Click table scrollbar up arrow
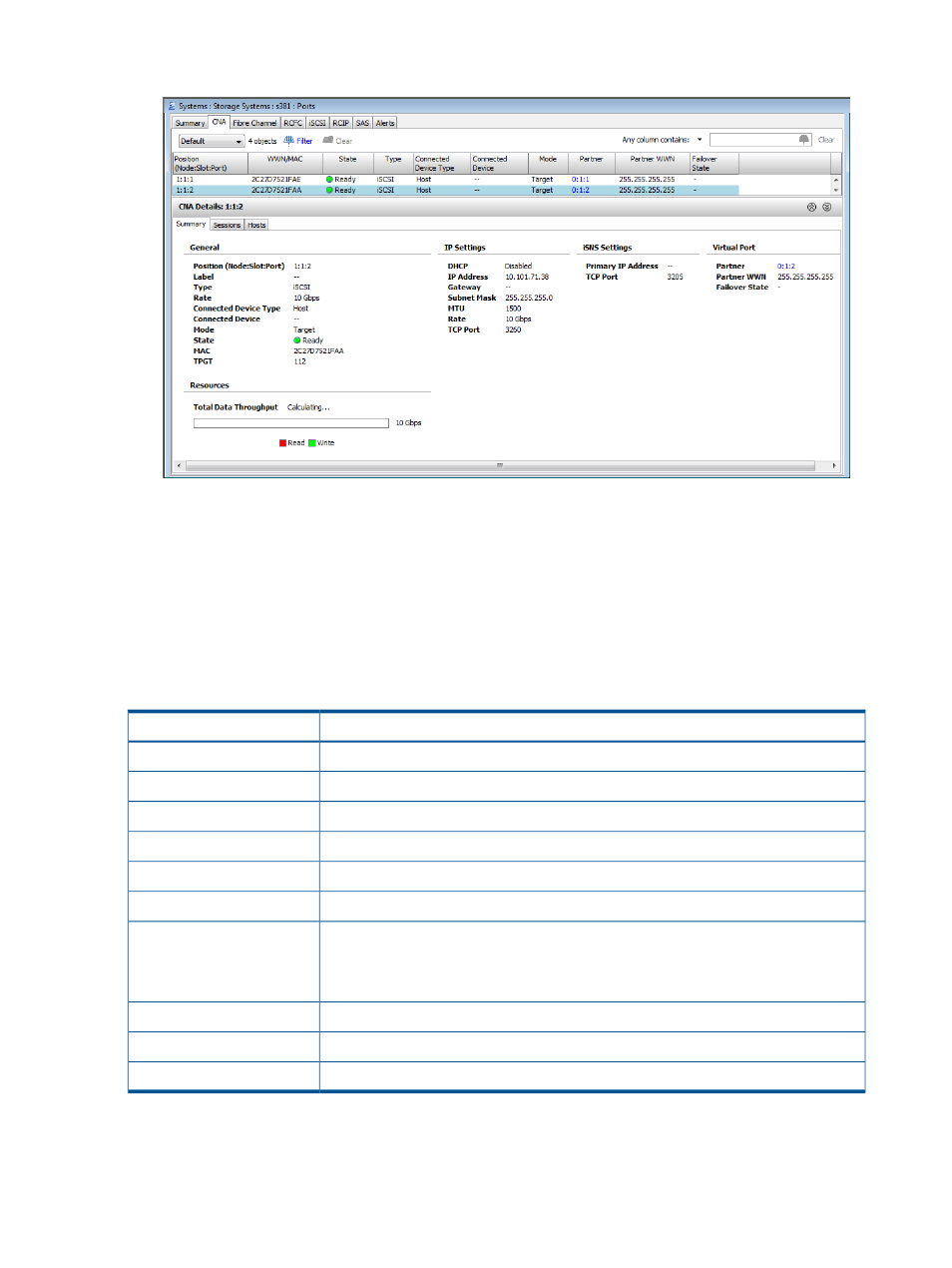The image size is (952, 1268). click(836, 179)
